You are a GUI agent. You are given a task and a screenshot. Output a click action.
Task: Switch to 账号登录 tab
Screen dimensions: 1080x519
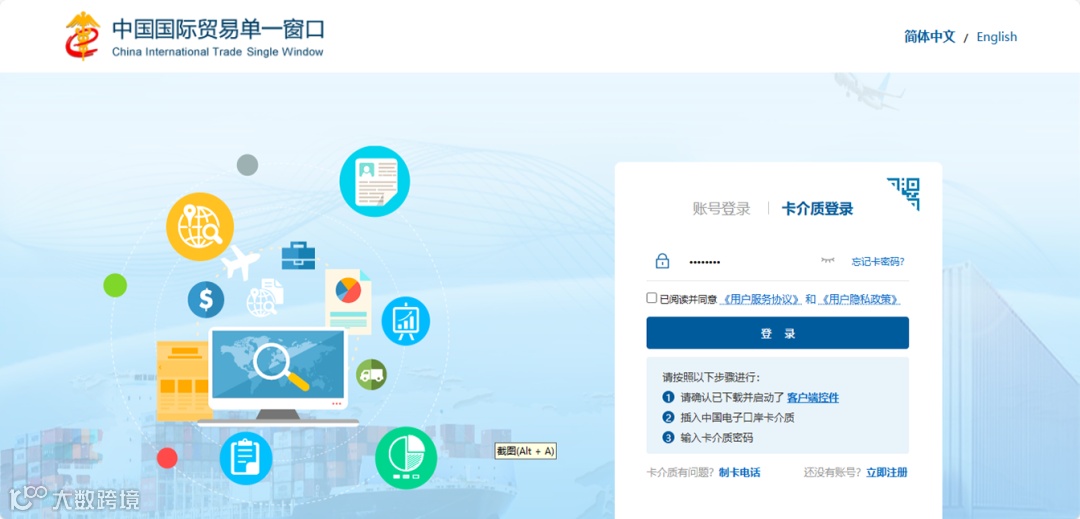tap(721, 209)
